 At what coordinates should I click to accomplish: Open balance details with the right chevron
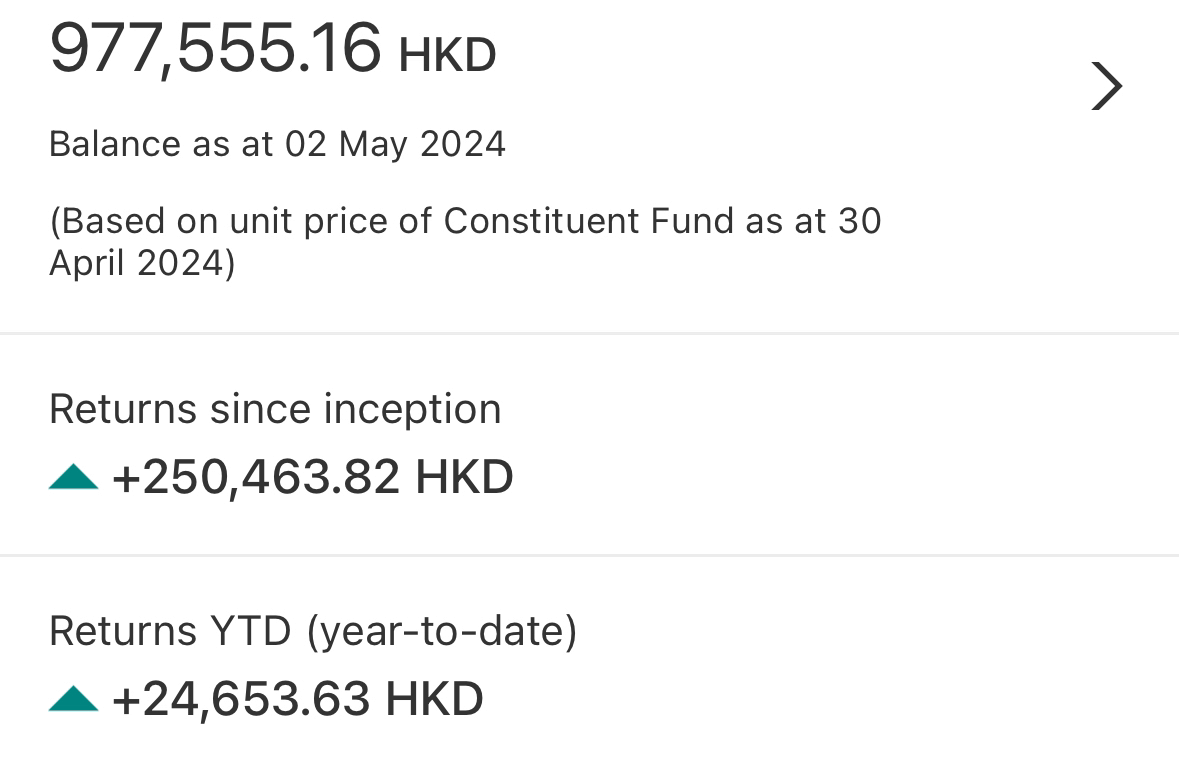[x=1106, y=86]
